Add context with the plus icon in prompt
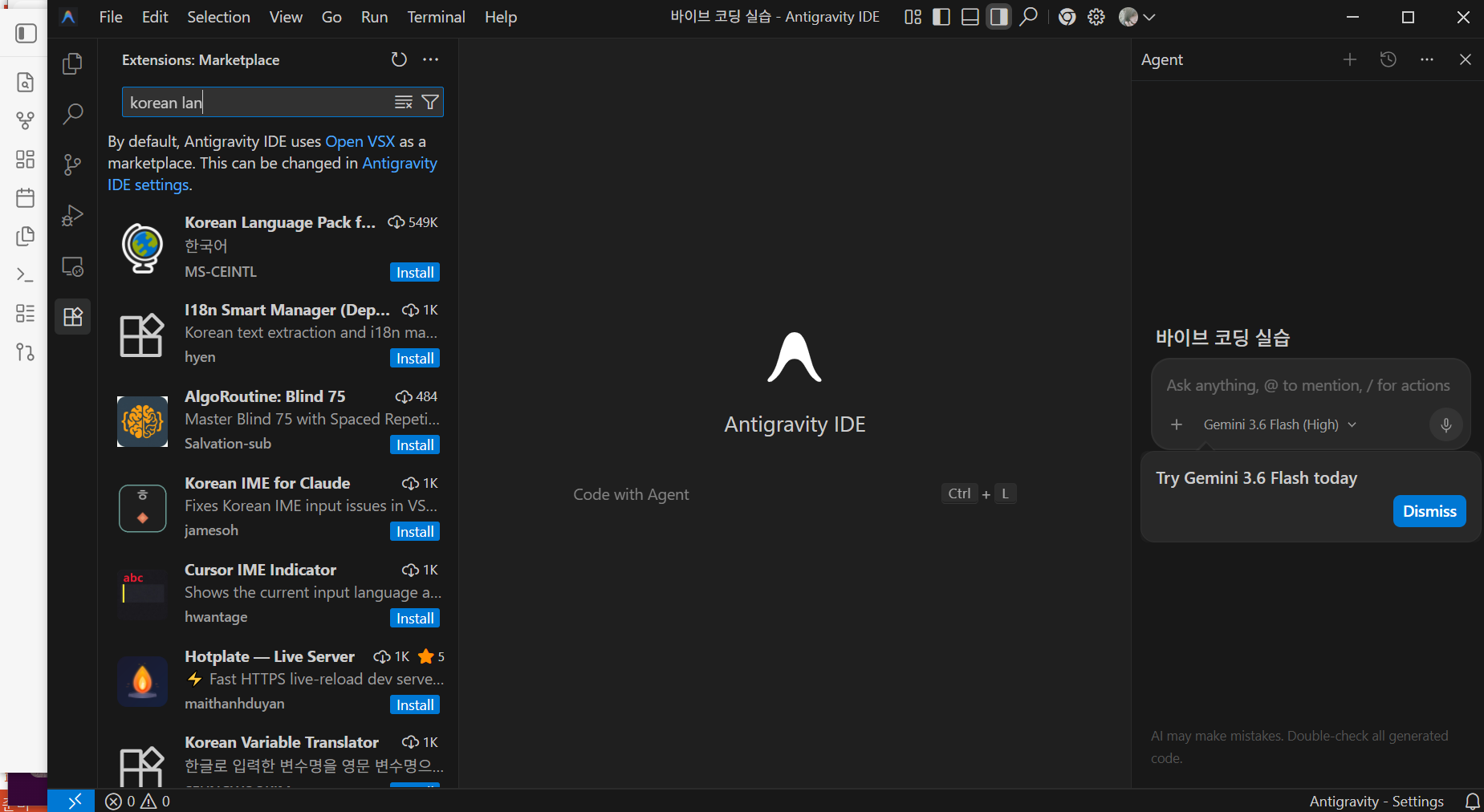 pyautogui.click(x=1177, y=424)
